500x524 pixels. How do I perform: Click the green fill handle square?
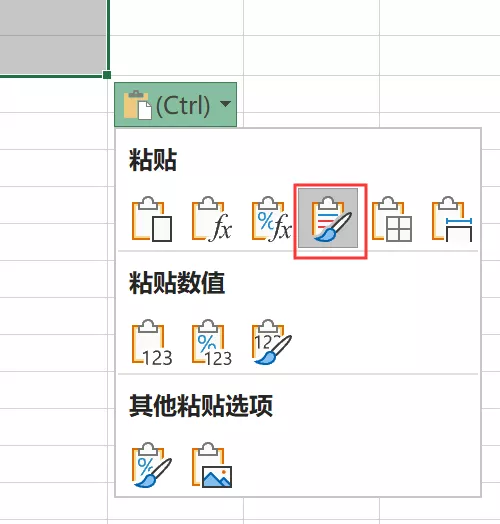[x=107, y=75]
